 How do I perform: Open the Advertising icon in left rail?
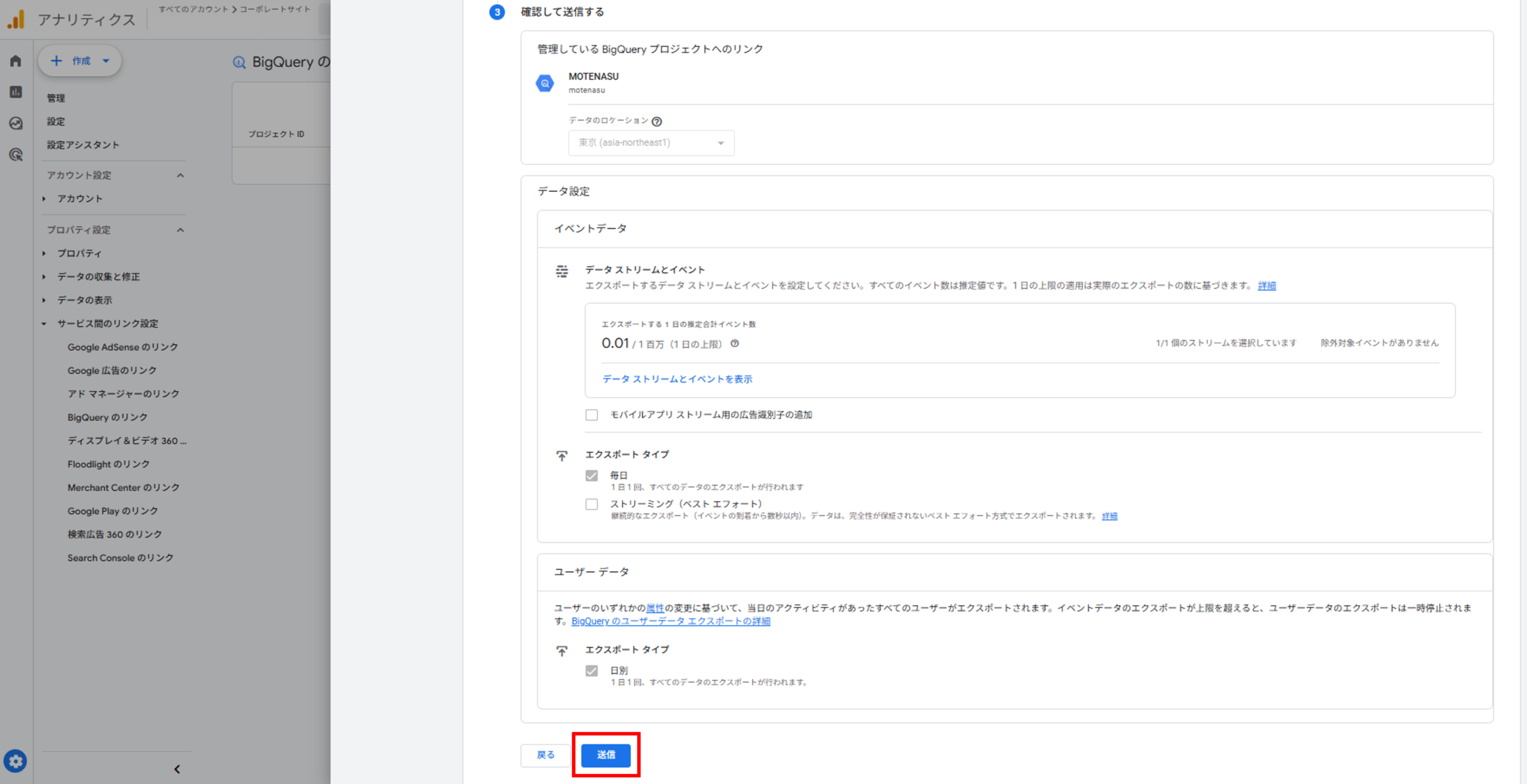coord(16,155)
